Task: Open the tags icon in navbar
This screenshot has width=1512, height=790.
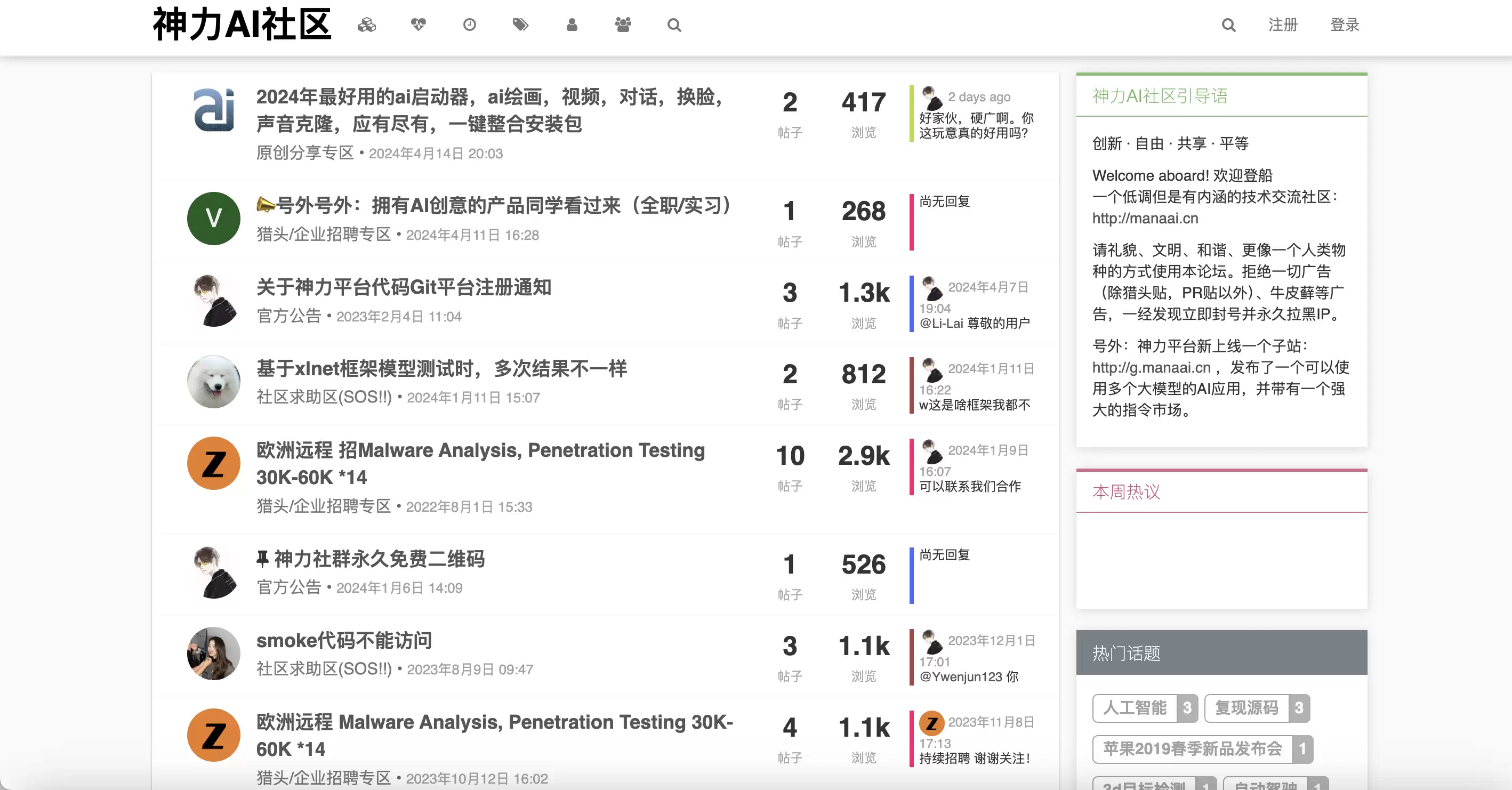Action: [x=520, y=25]
